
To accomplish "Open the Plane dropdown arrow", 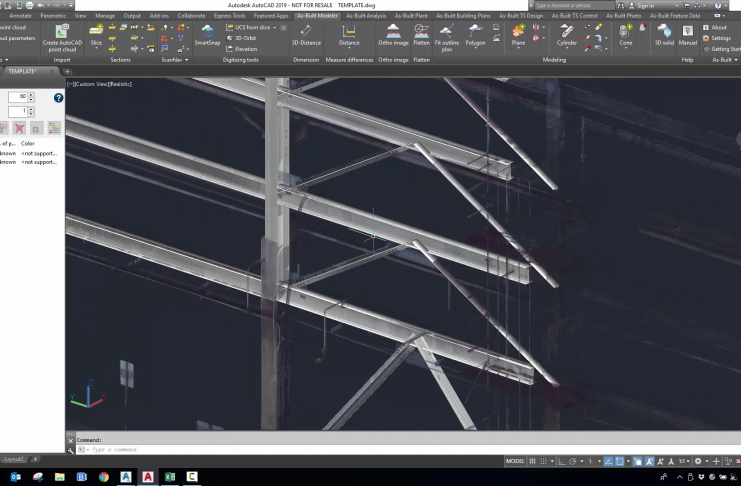I will tap(518, 50).
